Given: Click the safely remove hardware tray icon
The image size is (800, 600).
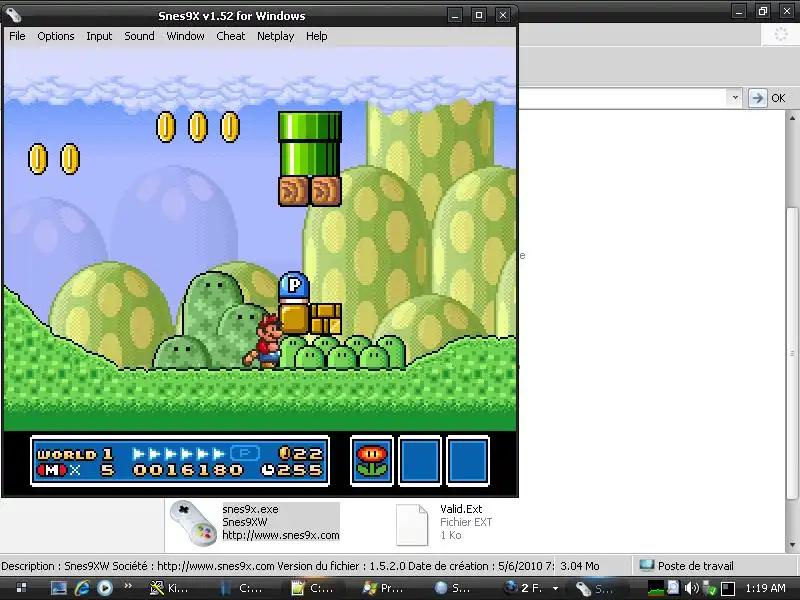Looking at the screenshot, I should coord(710,589).
